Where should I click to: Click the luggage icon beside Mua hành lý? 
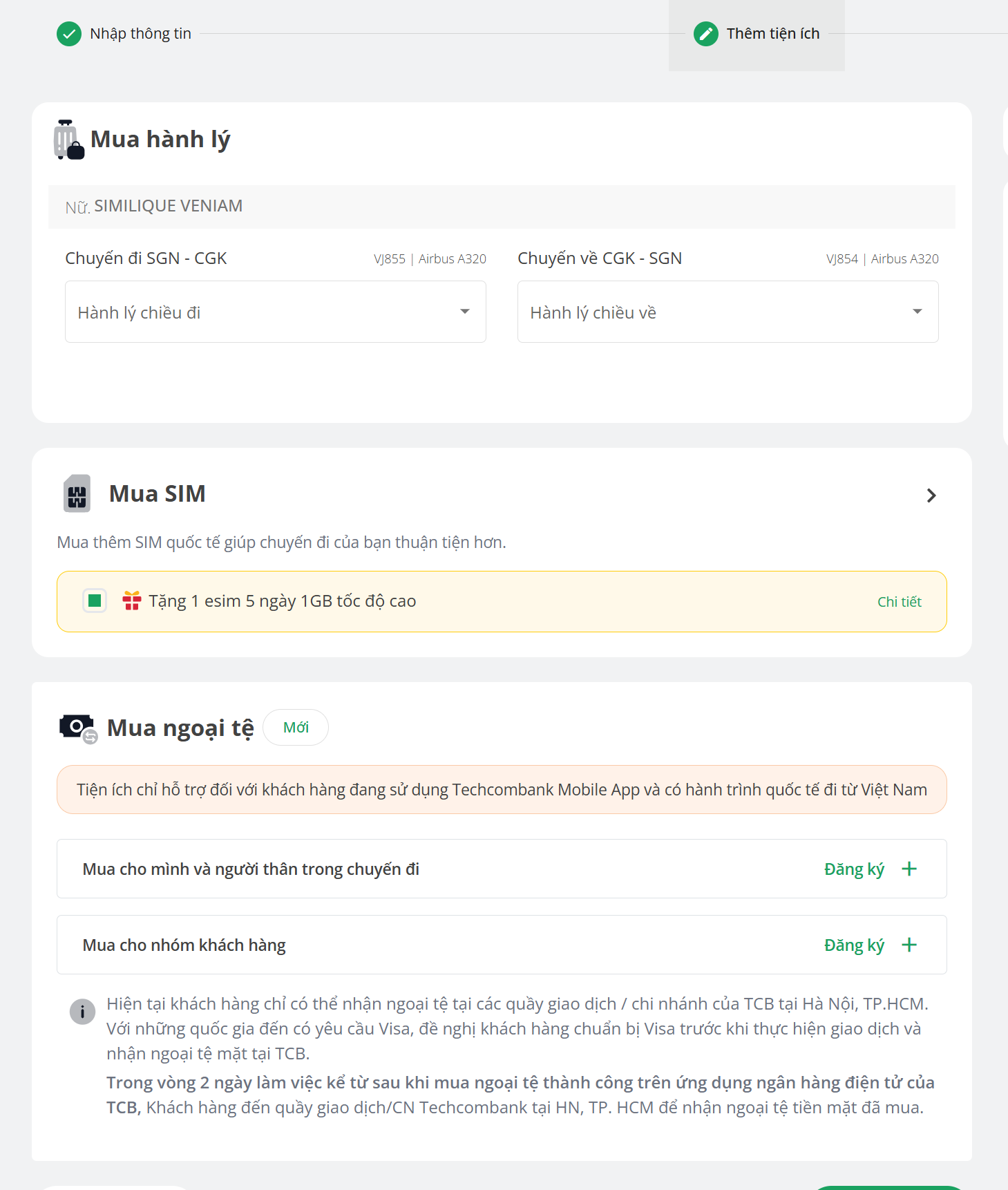68,140
